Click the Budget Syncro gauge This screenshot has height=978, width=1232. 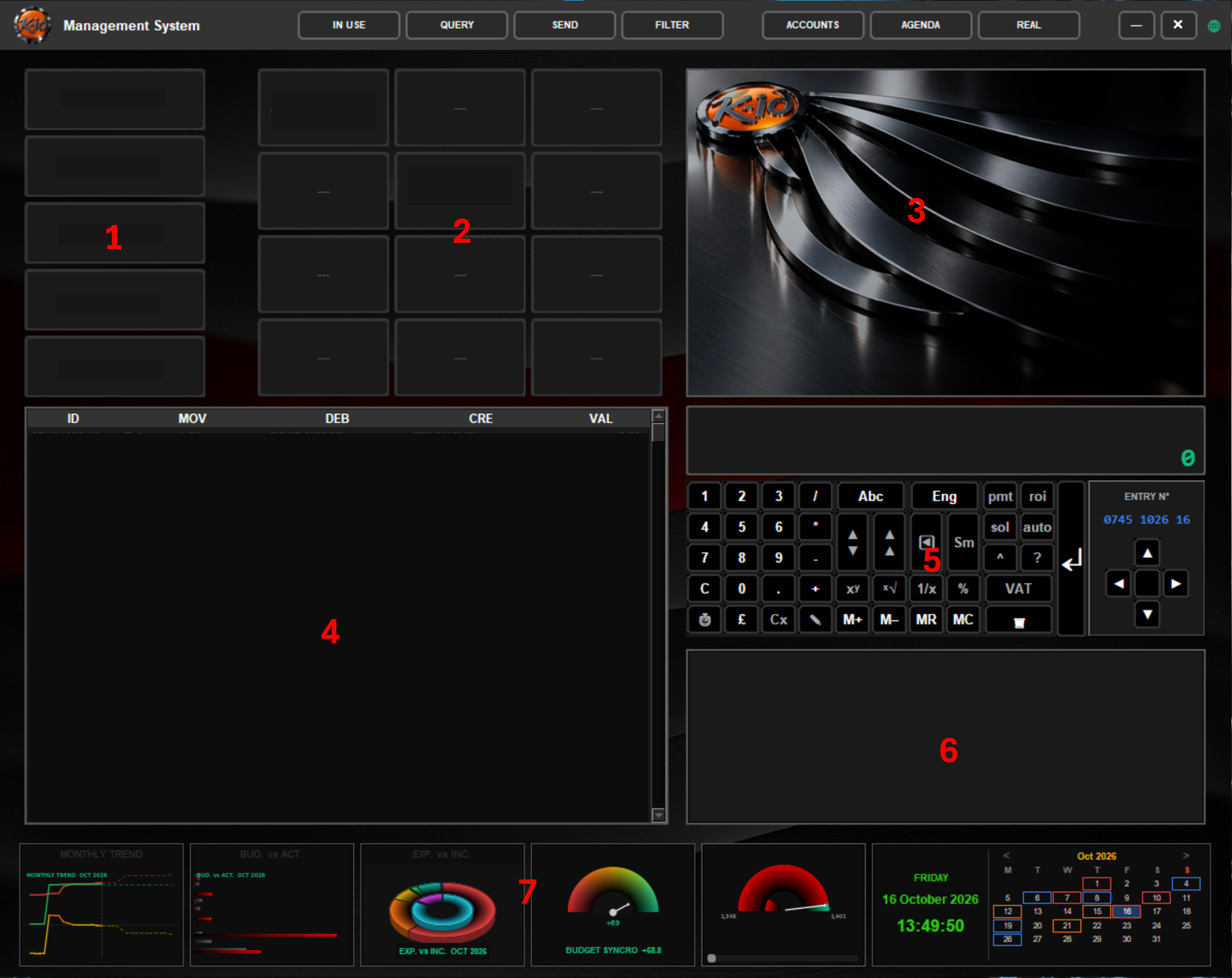pos(613,905)
